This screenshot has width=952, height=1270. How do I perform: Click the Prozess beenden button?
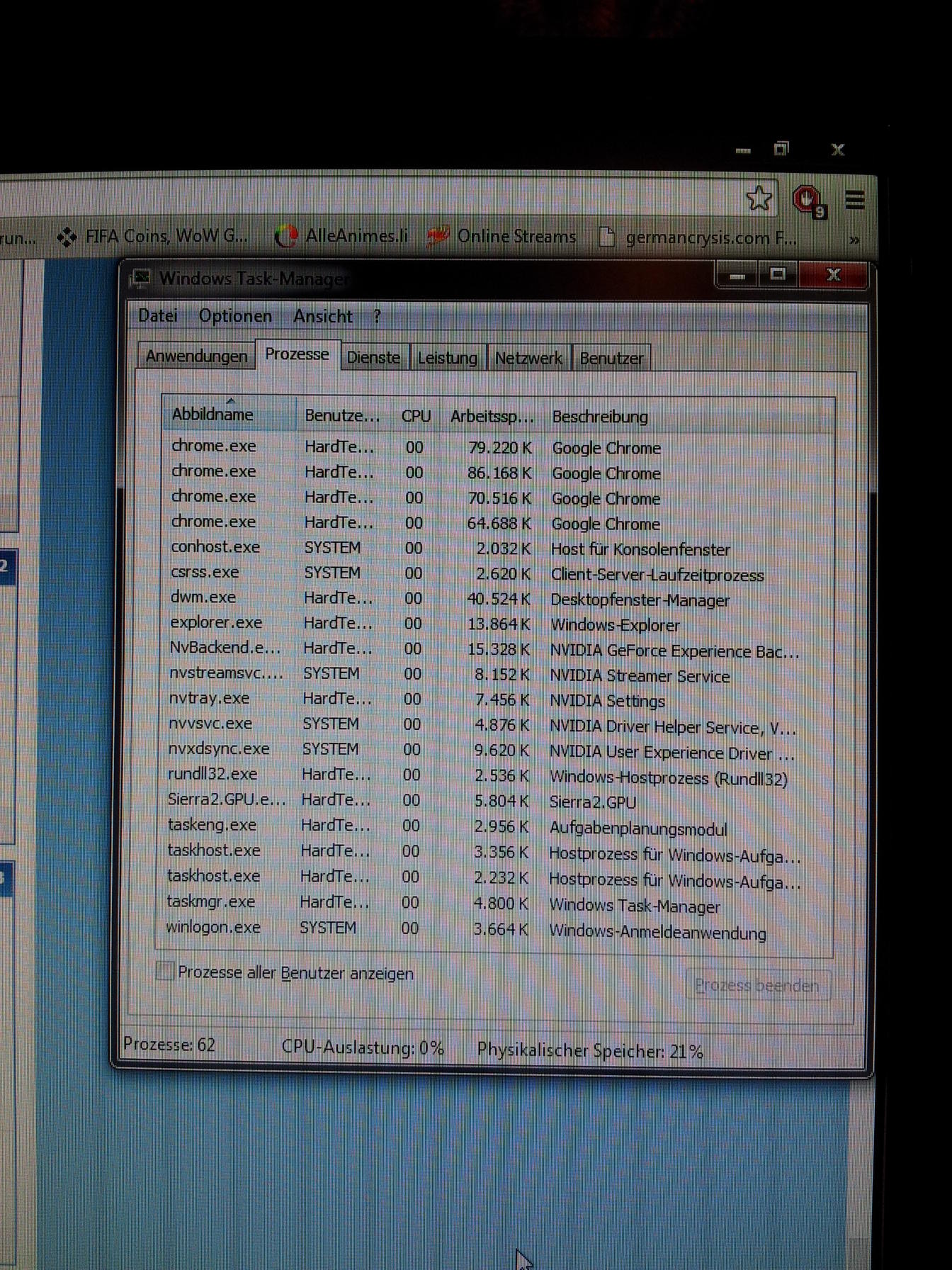(757, 985)
